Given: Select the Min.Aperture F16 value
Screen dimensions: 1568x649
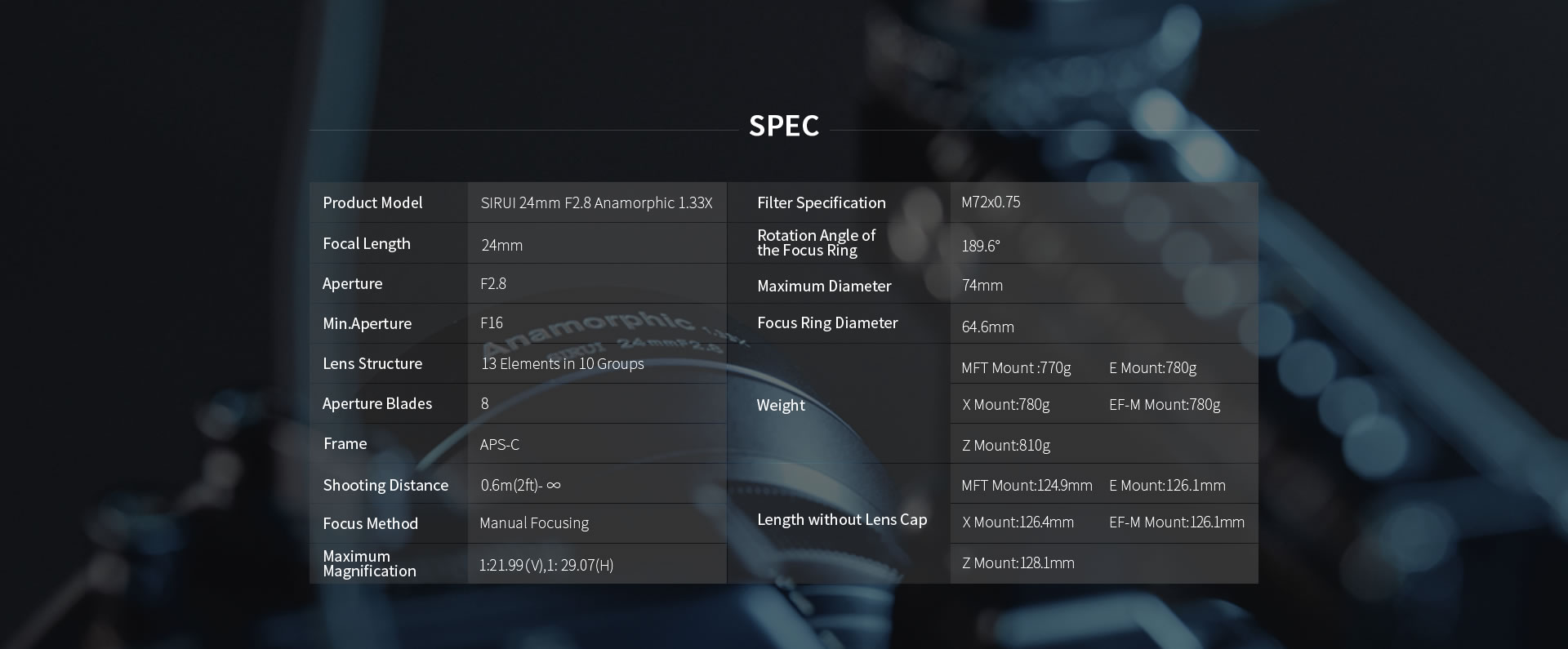Looking at the screenshot, I should [492, 322].
